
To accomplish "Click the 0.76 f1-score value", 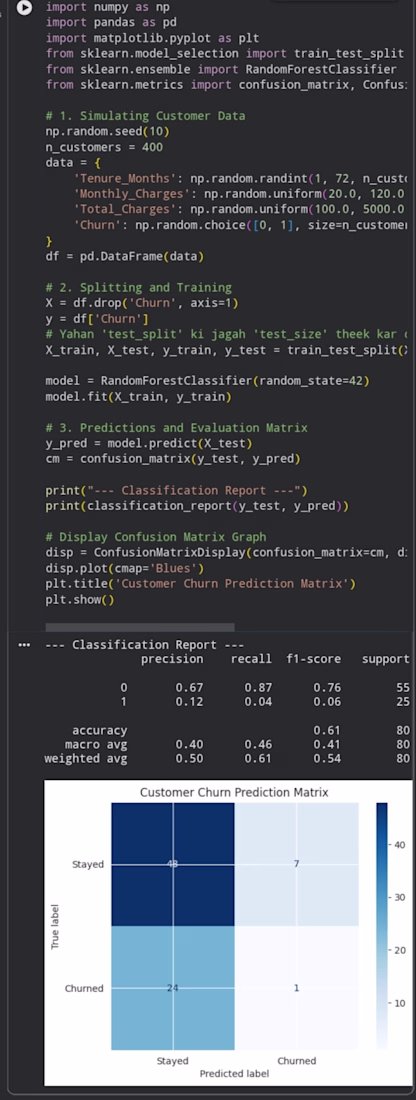I will [x=327, y=688].
